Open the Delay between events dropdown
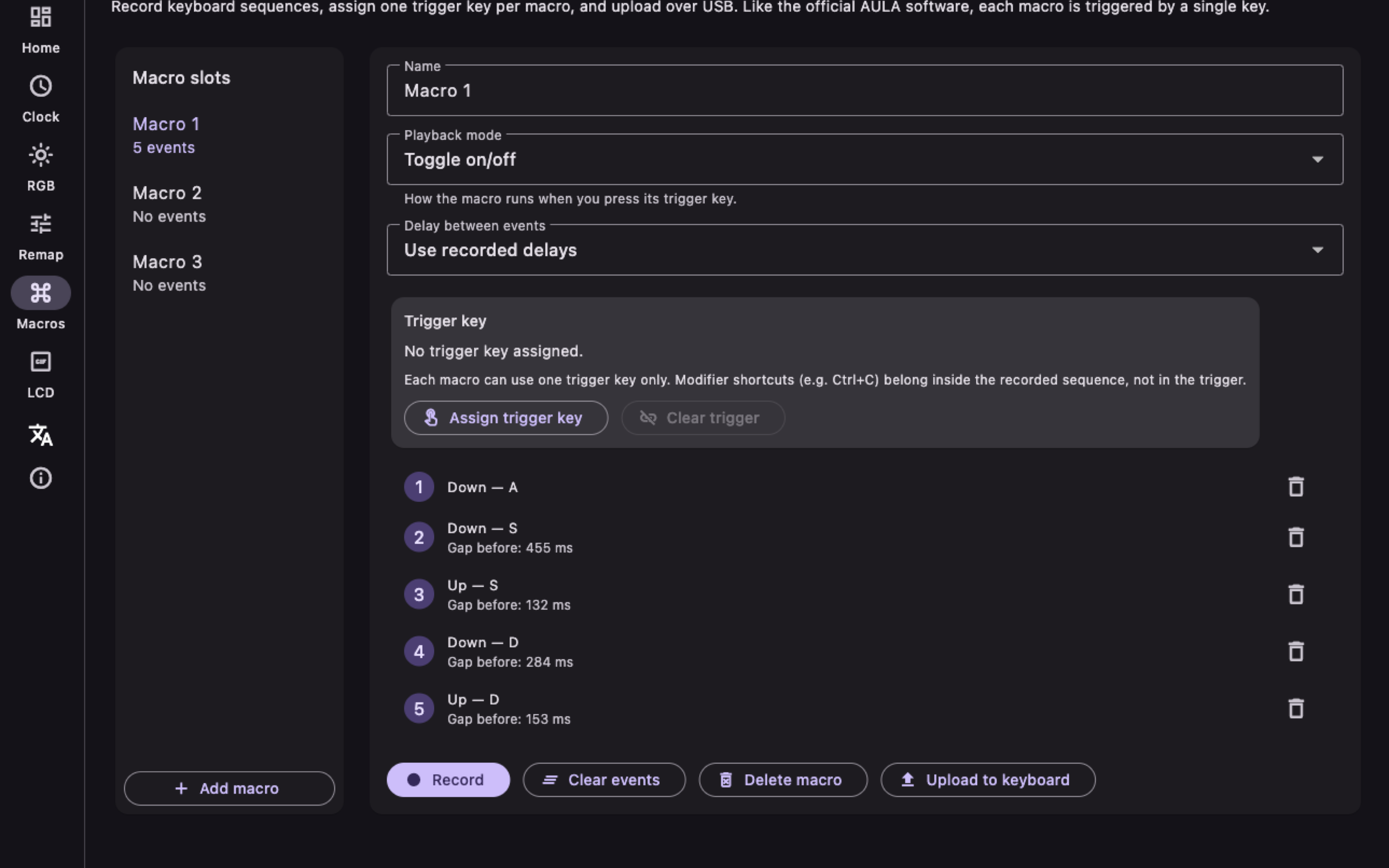 (865, 250)
